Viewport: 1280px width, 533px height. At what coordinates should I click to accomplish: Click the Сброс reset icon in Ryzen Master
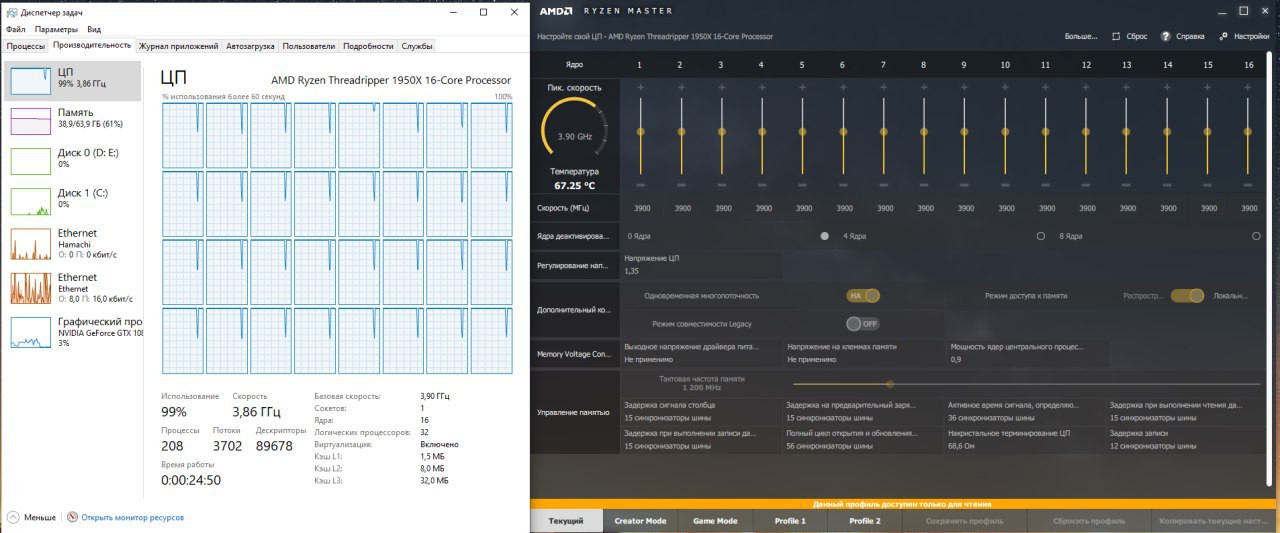pos(1117,36)
